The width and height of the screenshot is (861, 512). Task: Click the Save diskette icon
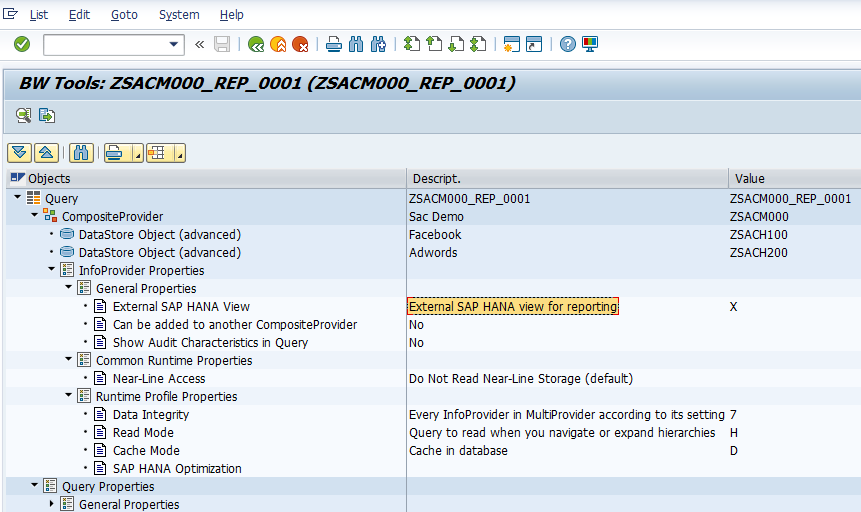(x=222, y=44)
